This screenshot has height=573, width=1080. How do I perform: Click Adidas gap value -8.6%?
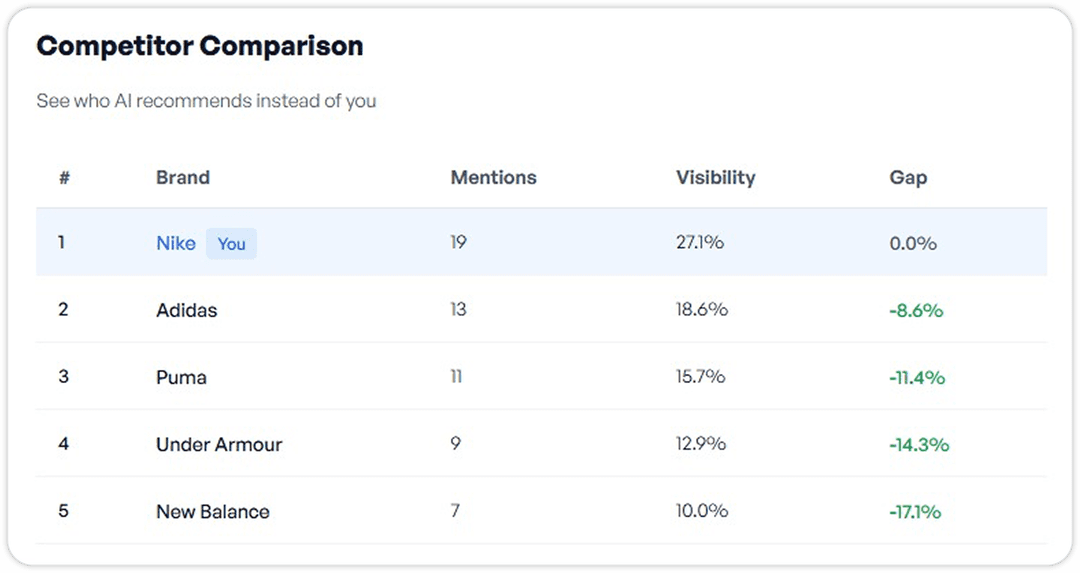(916, 310)
